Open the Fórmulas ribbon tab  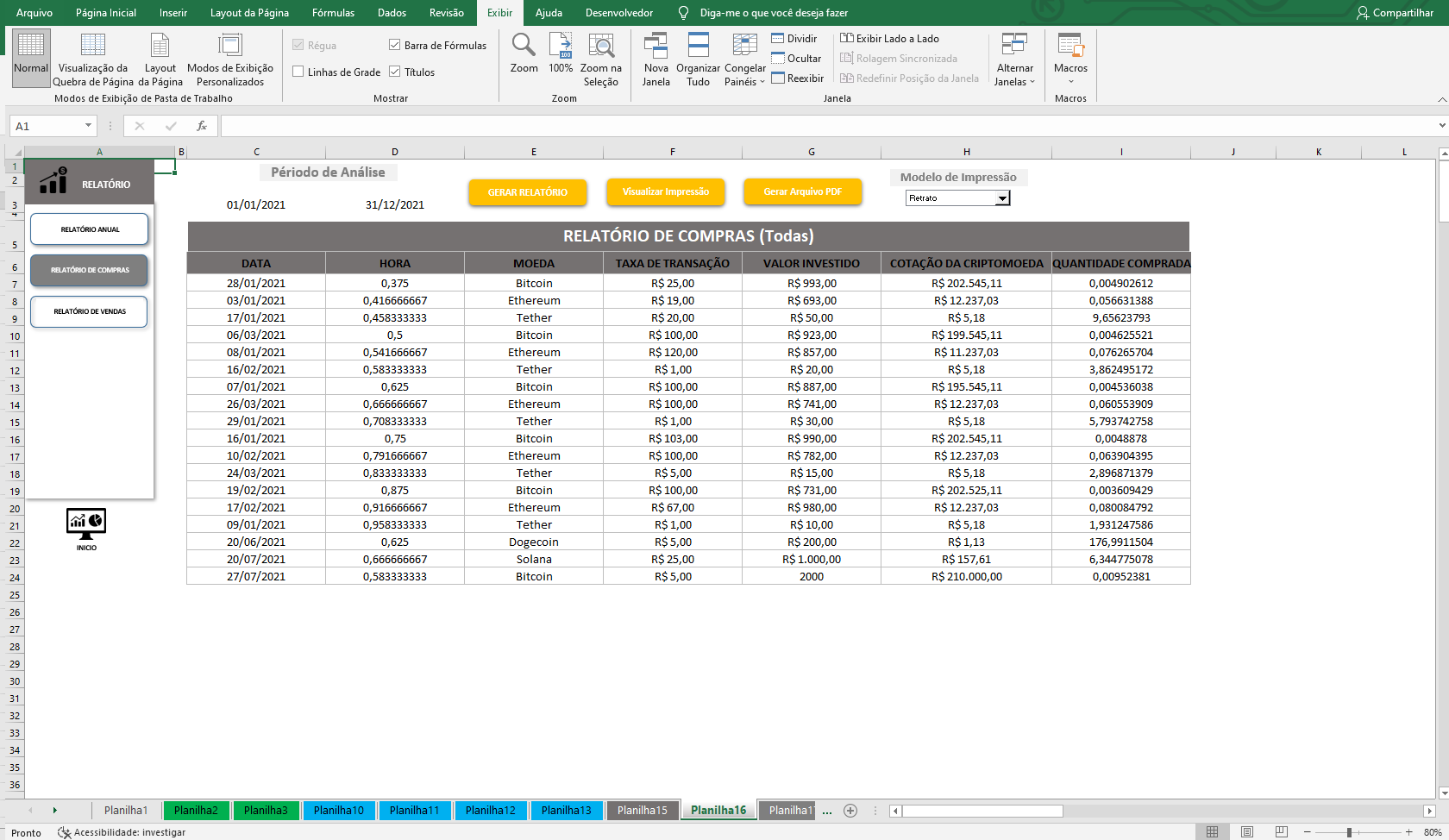pyautogui.click(x=334, y=13)
